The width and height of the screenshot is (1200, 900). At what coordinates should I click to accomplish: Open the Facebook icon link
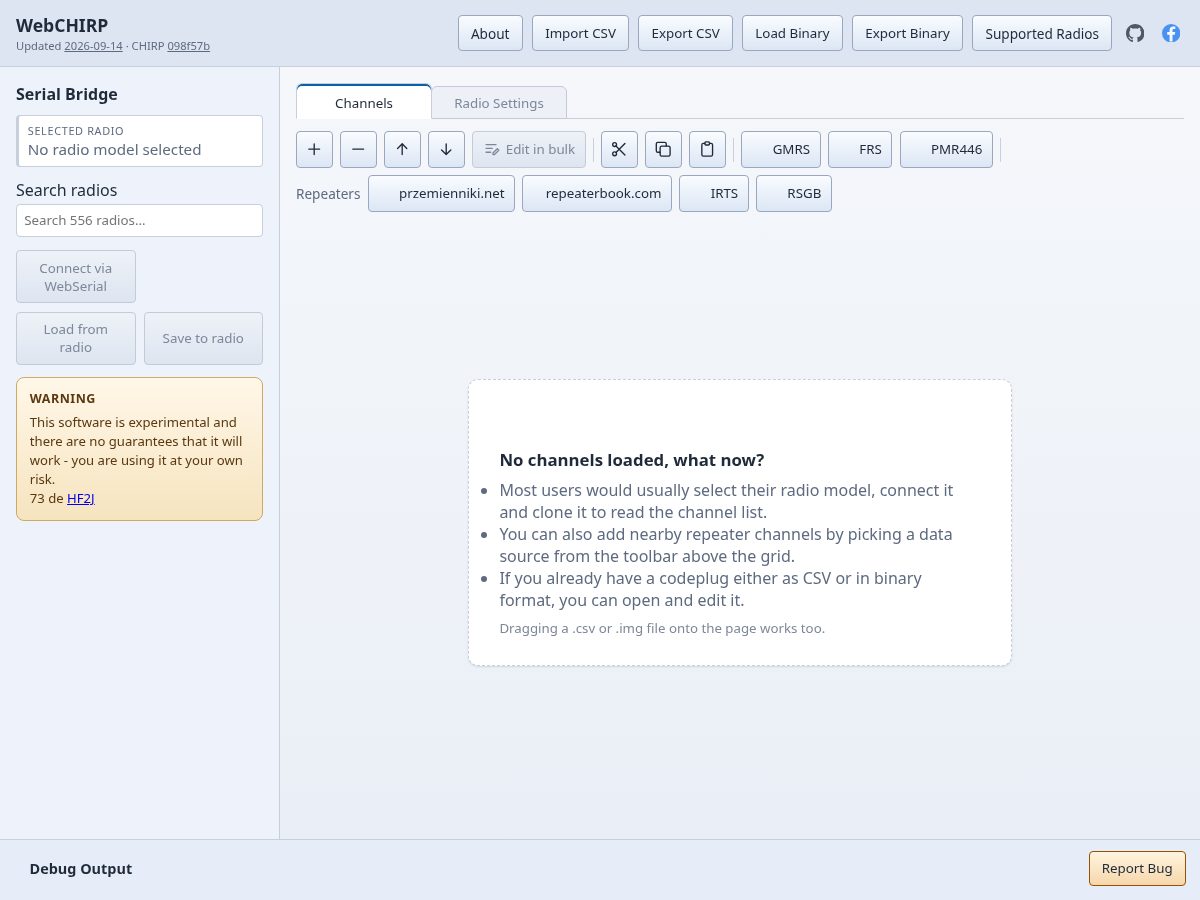pos(1171,33)
